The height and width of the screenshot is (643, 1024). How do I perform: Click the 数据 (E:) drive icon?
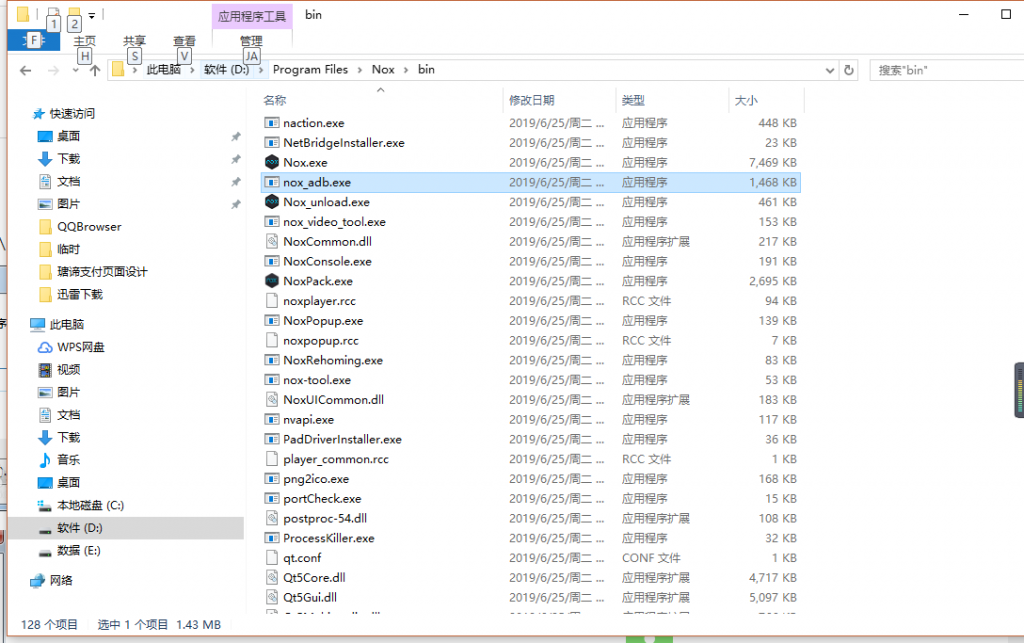(x=44, y=552)
